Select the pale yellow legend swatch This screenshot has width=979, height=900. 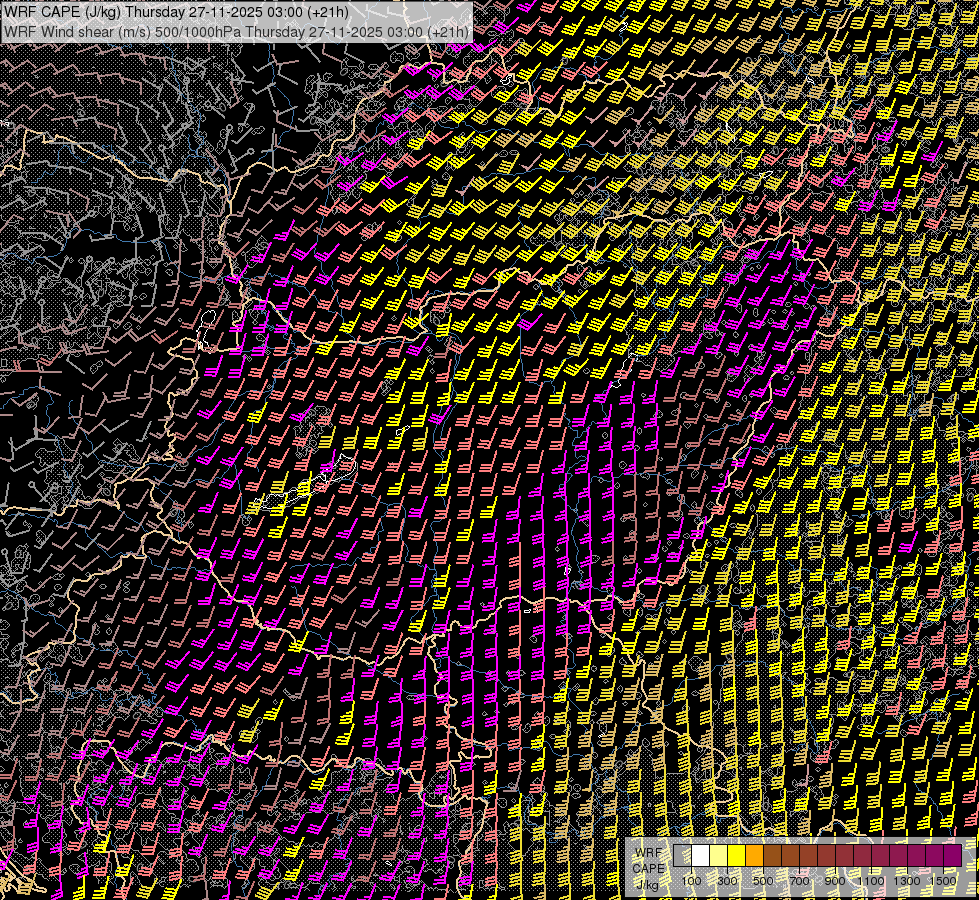point(719,856)
